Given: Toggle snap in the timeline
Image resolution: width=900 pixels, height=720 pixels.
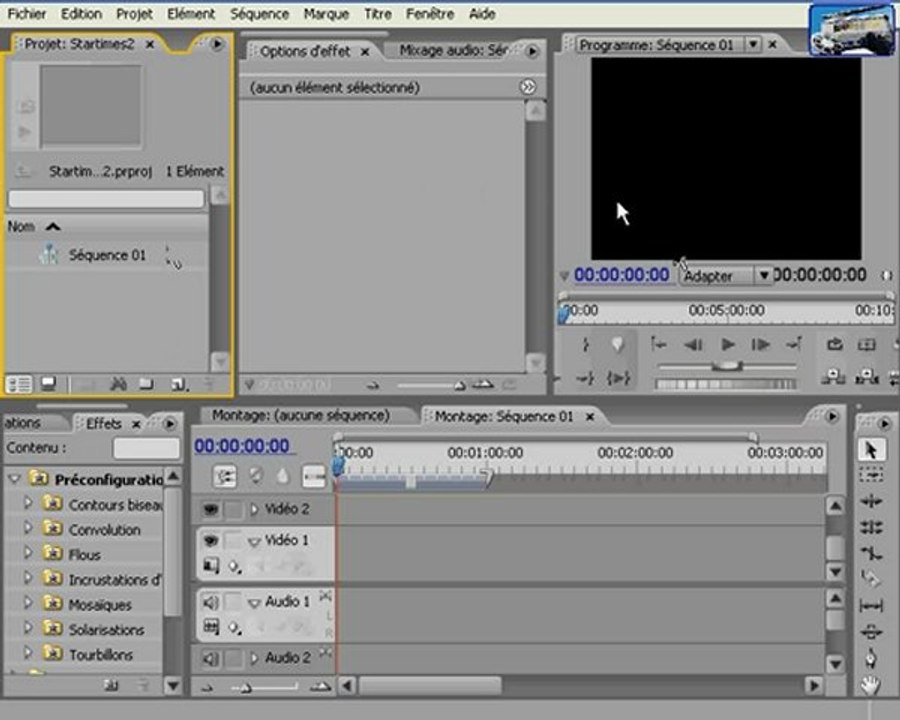Looking at the screenshot, I should pos(224,477).
